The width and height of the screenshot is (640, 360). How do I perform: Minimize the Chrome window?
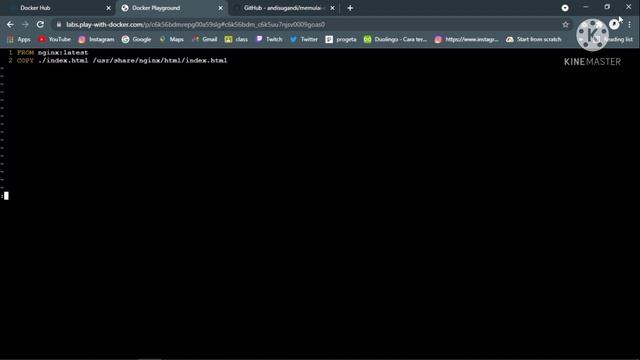[x=586, y=7]
